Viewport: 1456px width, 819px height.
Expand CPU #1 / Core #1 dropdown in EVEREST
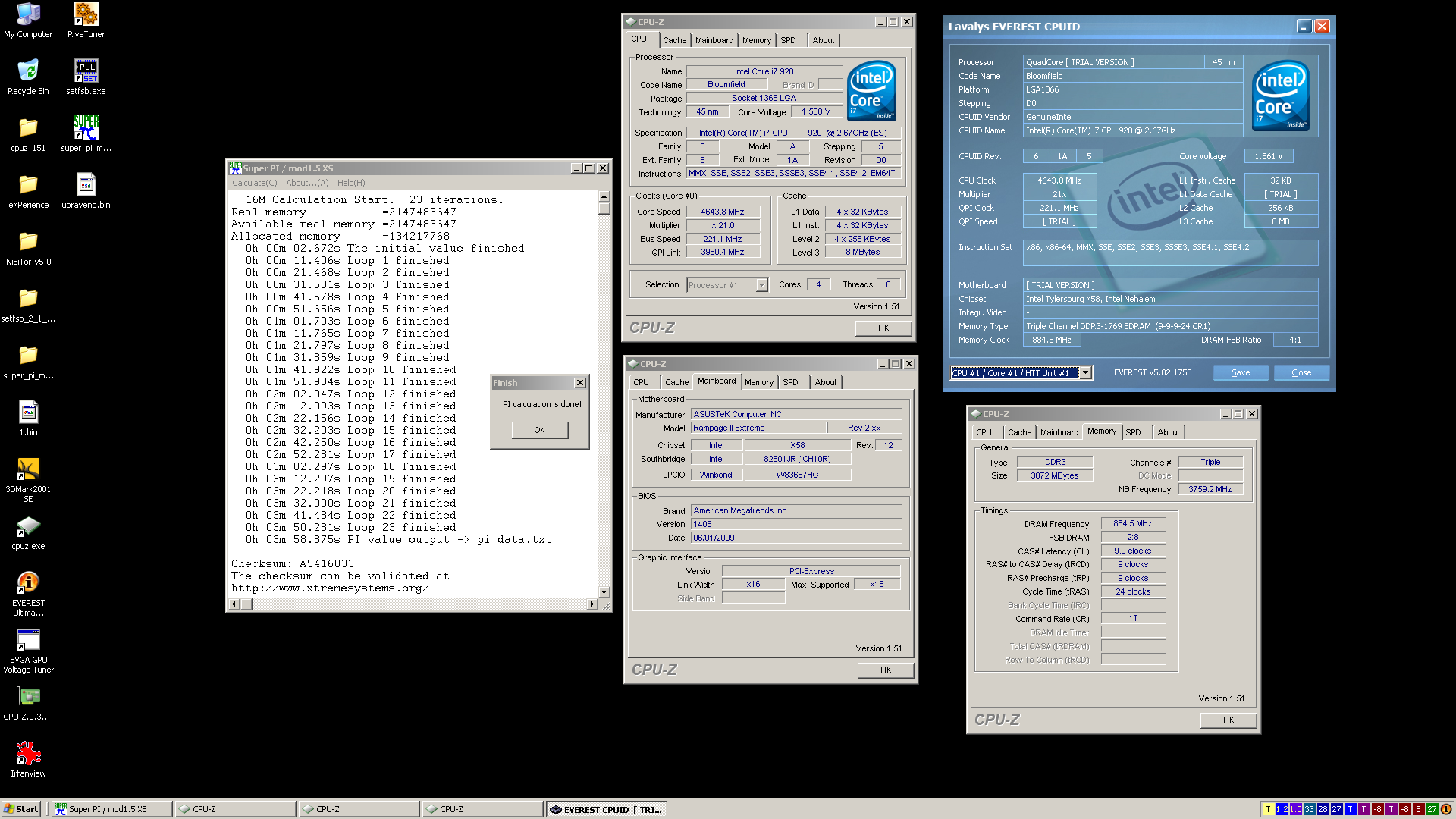tap(1086, 372)
